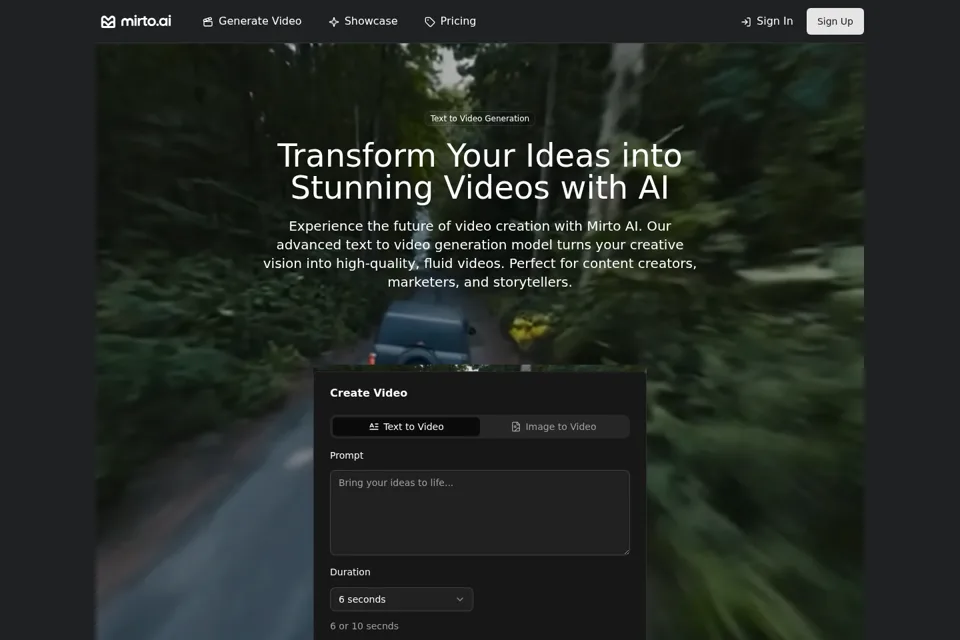
Task: Click the 'Duration' label
Action: [x=350, y=572]
